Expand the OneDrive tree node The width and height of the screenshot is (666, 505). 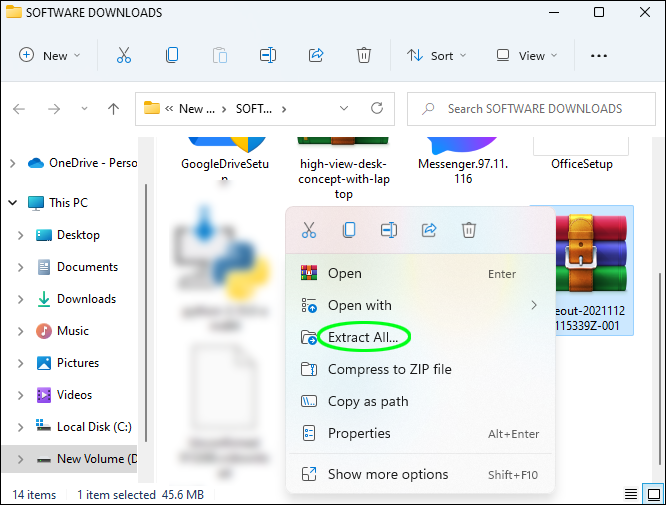click(x=13, y=163)
